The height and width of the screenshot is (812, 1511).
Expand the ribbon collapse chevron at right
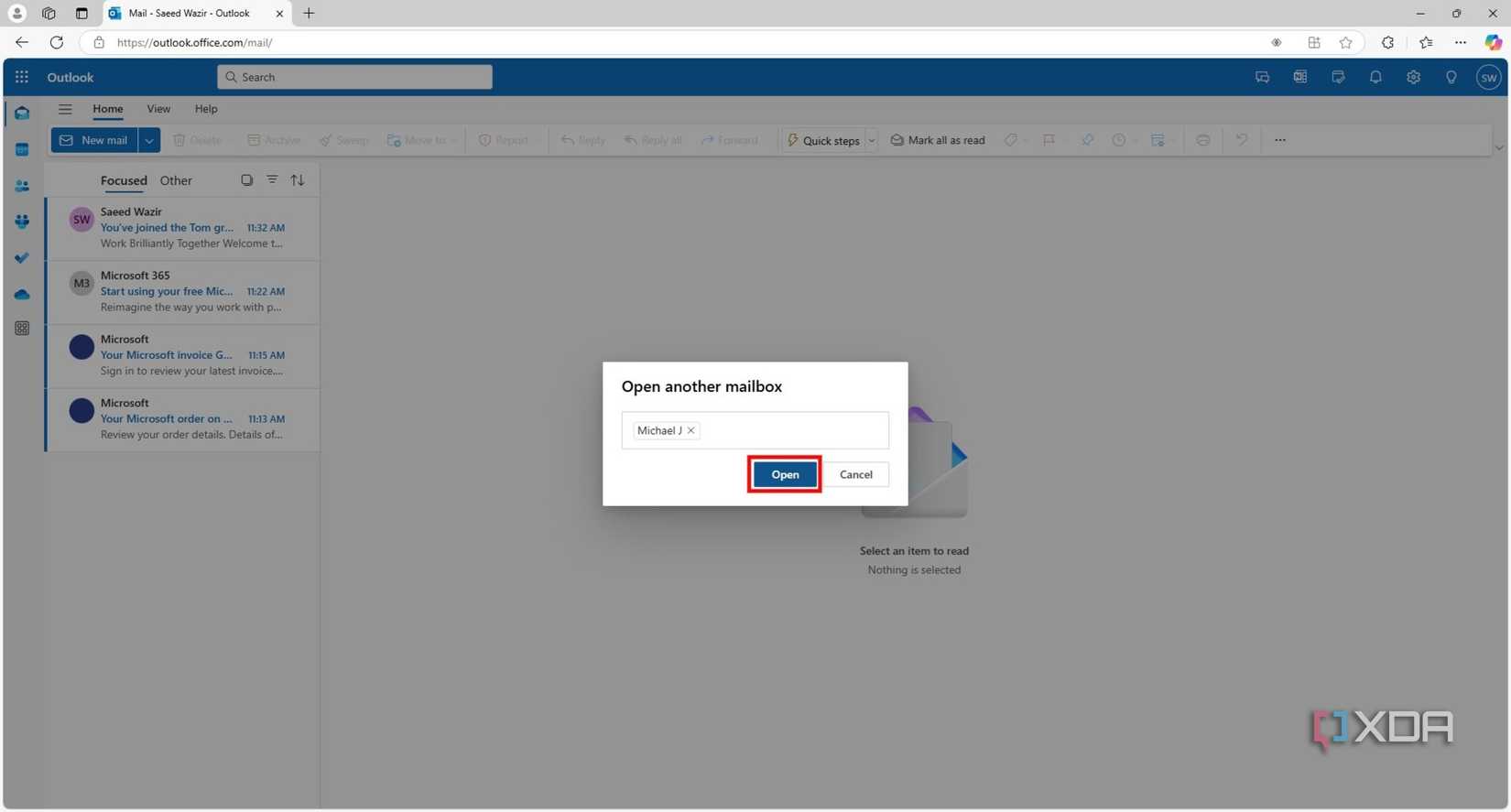1498,147
